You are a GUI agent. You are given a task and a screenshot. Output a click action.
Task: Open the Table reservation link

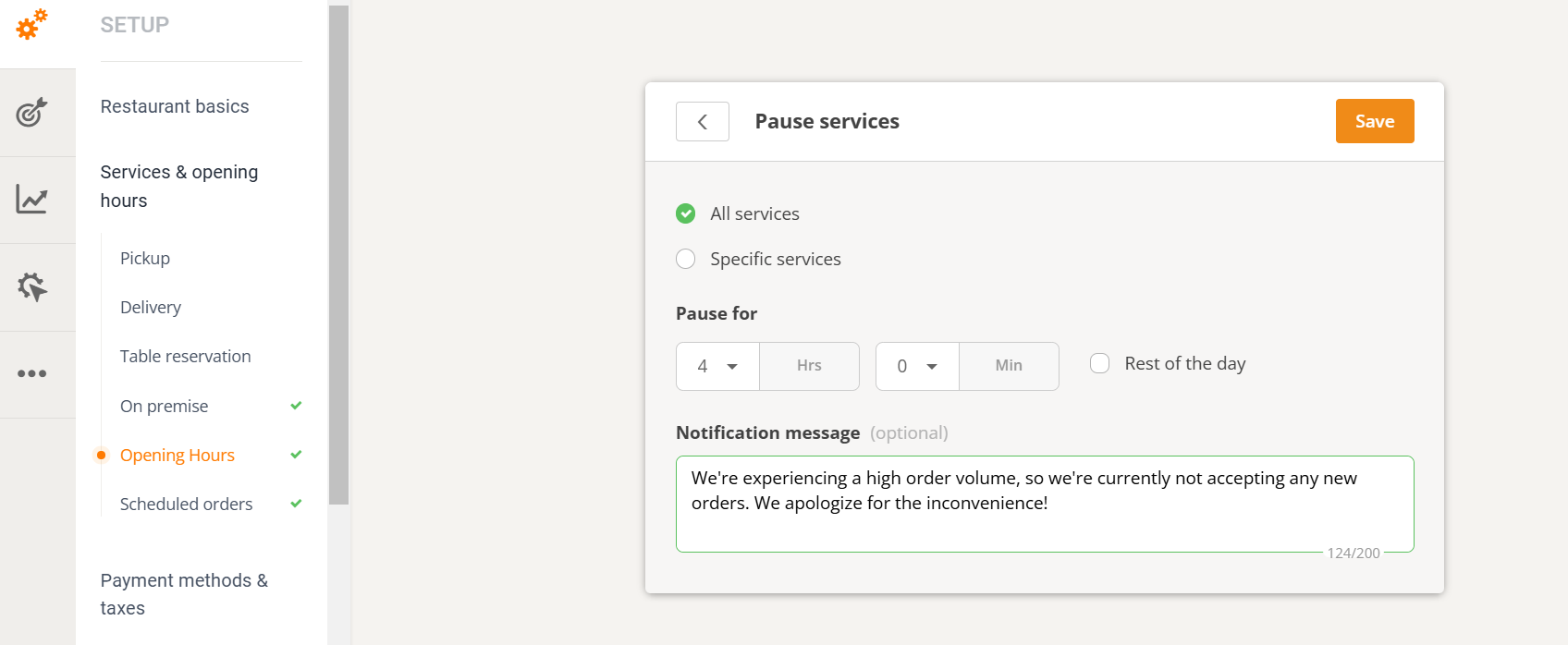click(x=185, y=357)
